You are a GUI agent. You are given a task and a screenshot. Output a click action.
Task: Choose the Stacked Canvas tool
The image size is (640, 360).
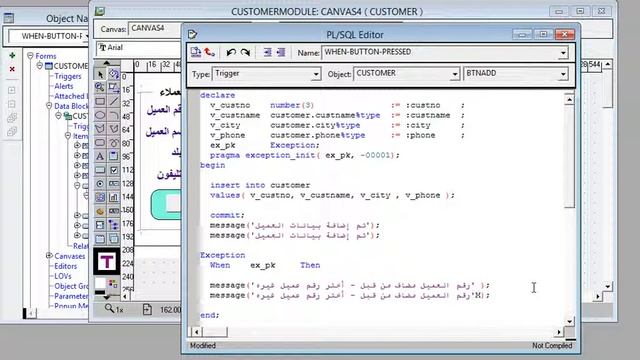point(113,239)
